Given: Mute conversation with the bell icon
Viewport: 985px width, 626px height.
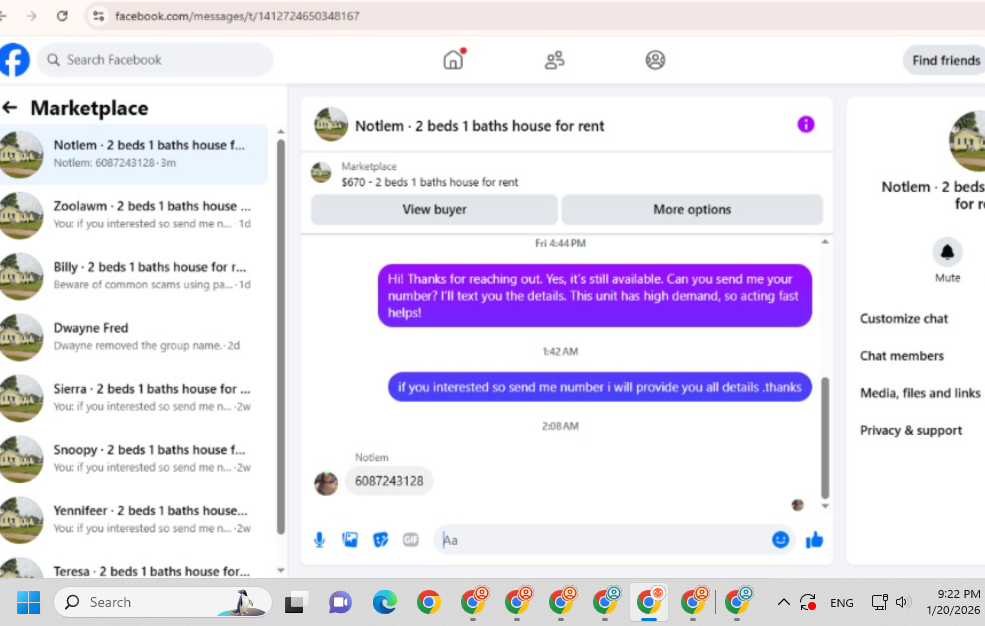Looking at the screenshot, I should (947, 252).
